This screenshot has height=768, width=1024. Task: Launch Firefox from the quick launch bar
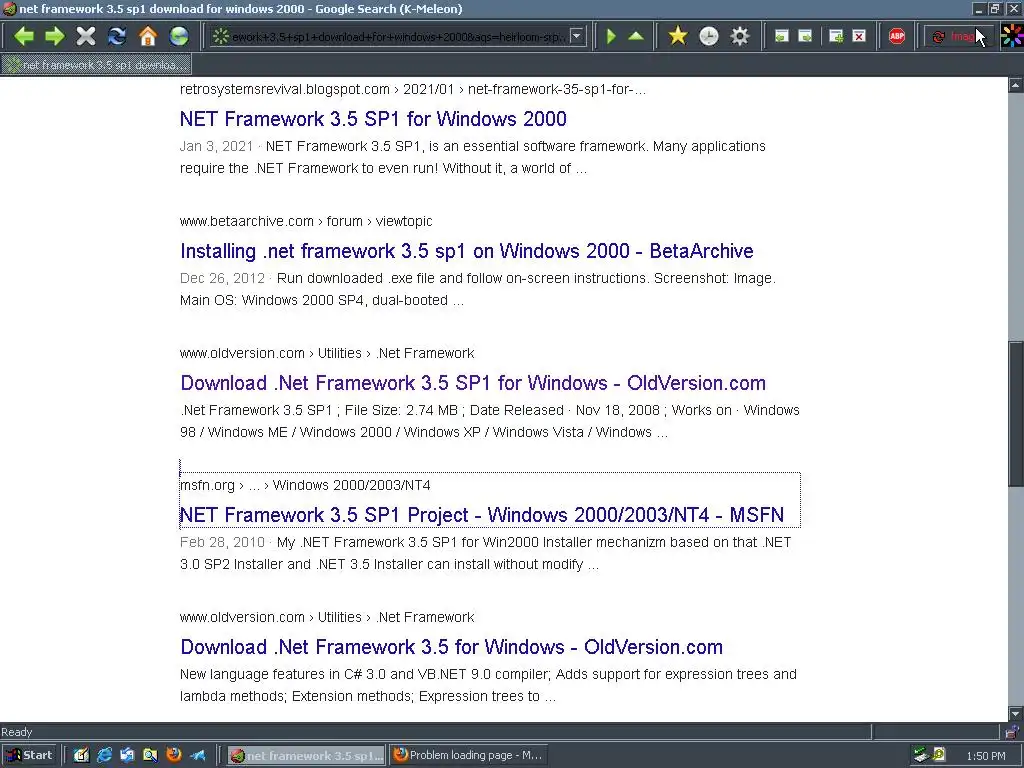(174, 756)
